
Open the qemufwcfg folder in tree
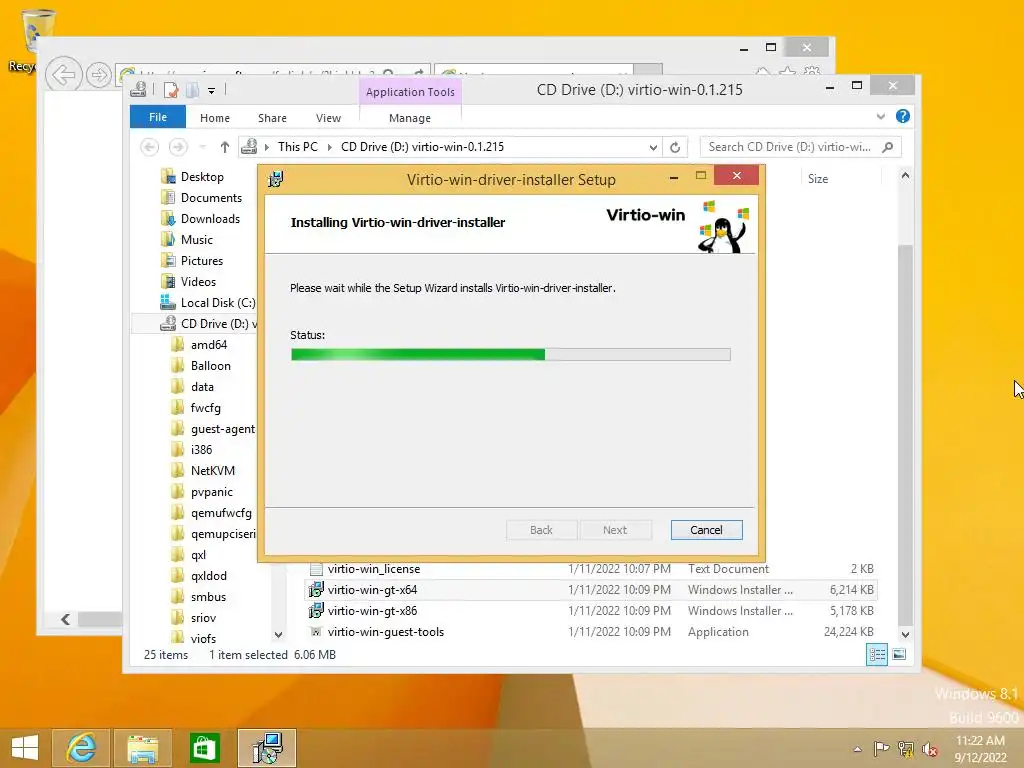coord(221,513)
